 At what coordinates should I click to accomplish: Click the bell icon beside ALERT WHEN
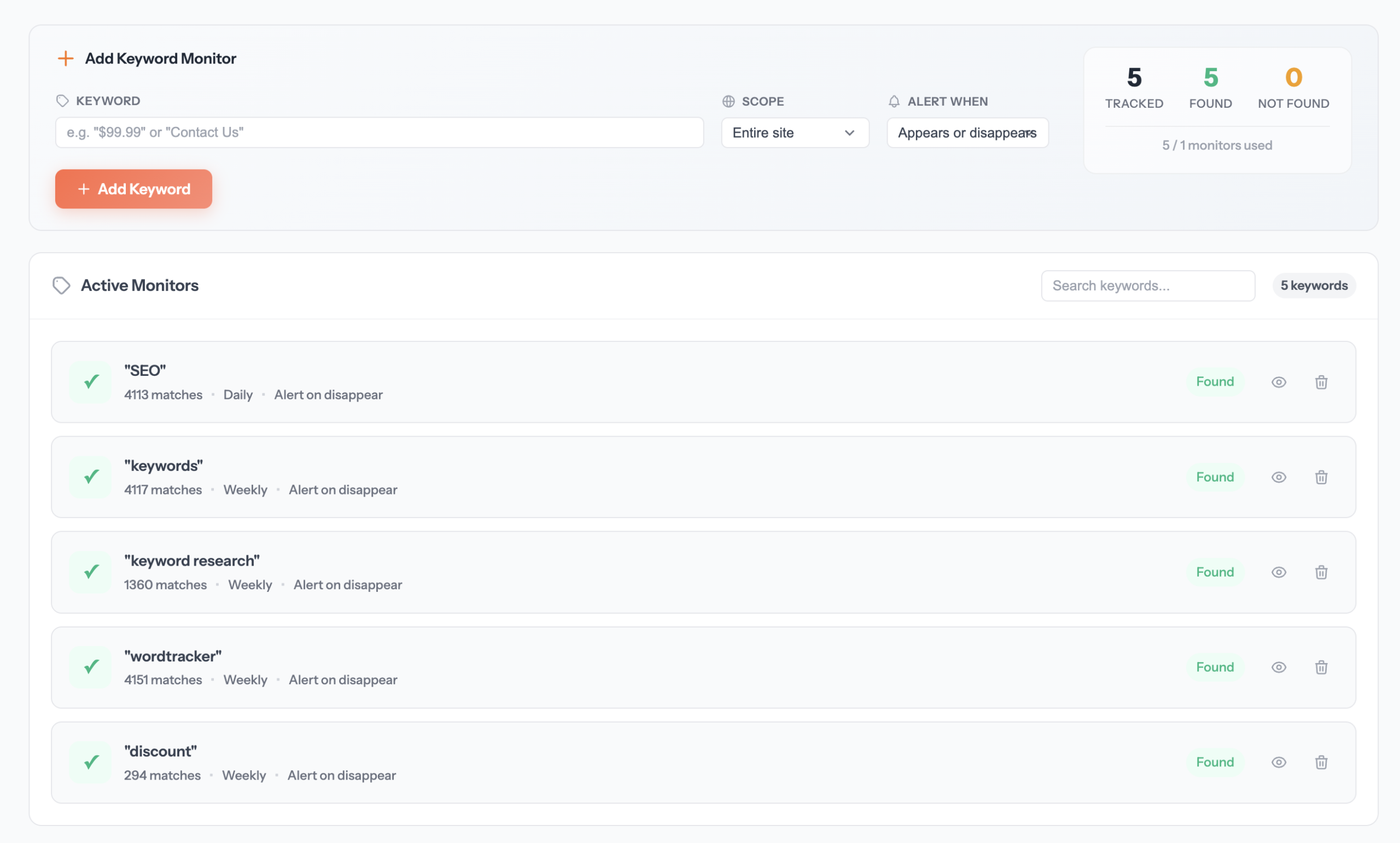tap(894, 101)
